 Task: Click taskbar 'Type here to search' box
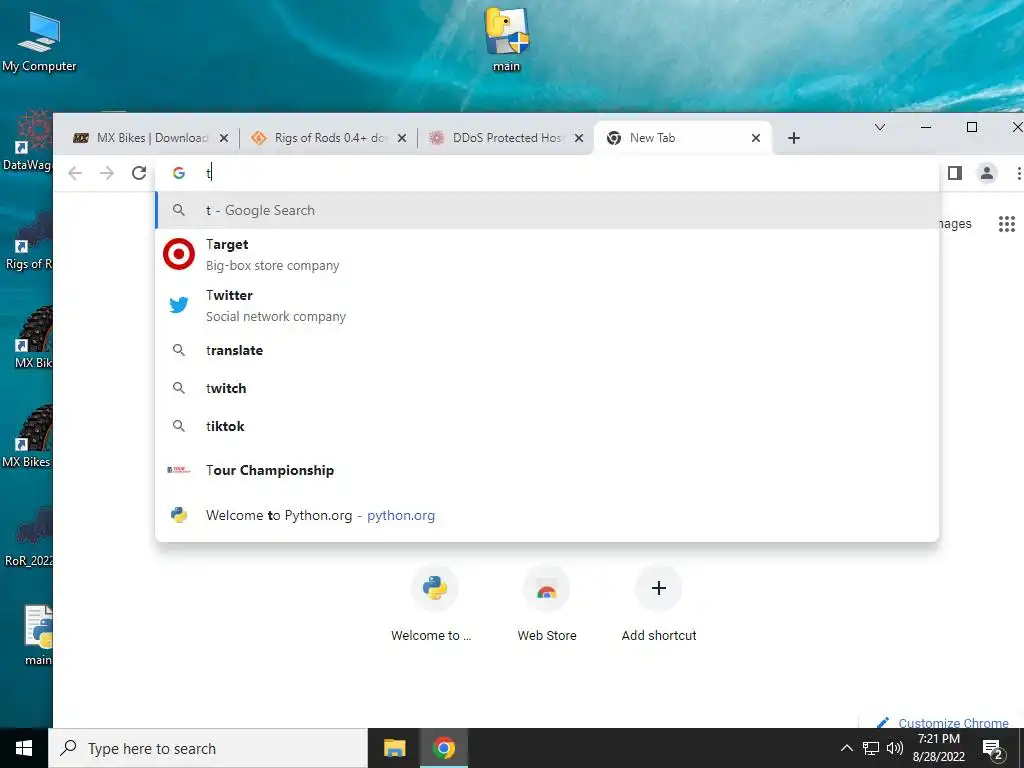(208, 748)
